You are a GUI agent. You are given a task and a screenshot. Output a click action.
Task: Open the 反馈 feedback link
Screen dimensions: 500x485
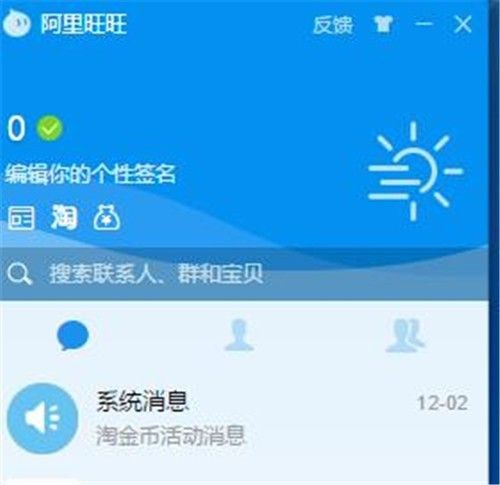[x=333, y=25]
